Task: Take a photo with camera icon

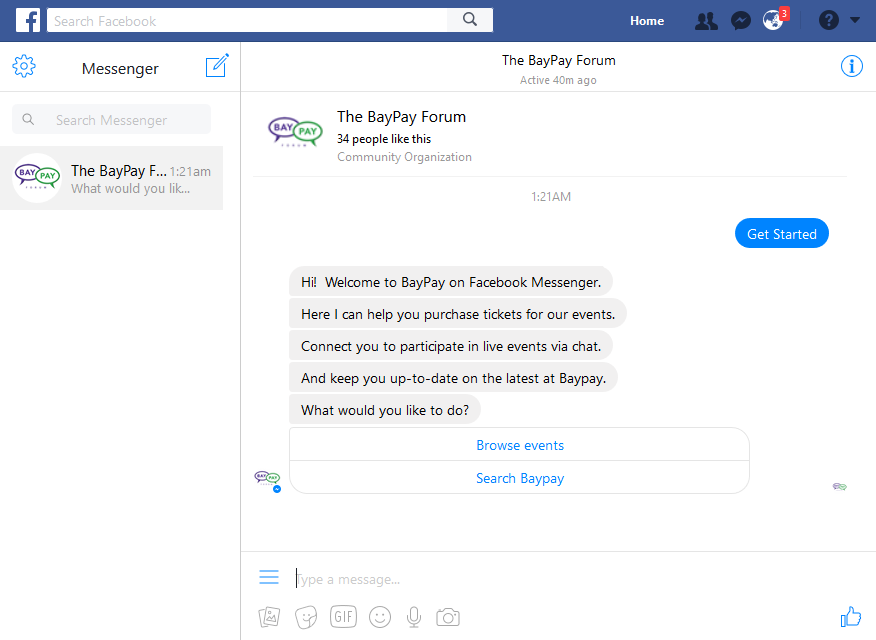Action: 448,618
